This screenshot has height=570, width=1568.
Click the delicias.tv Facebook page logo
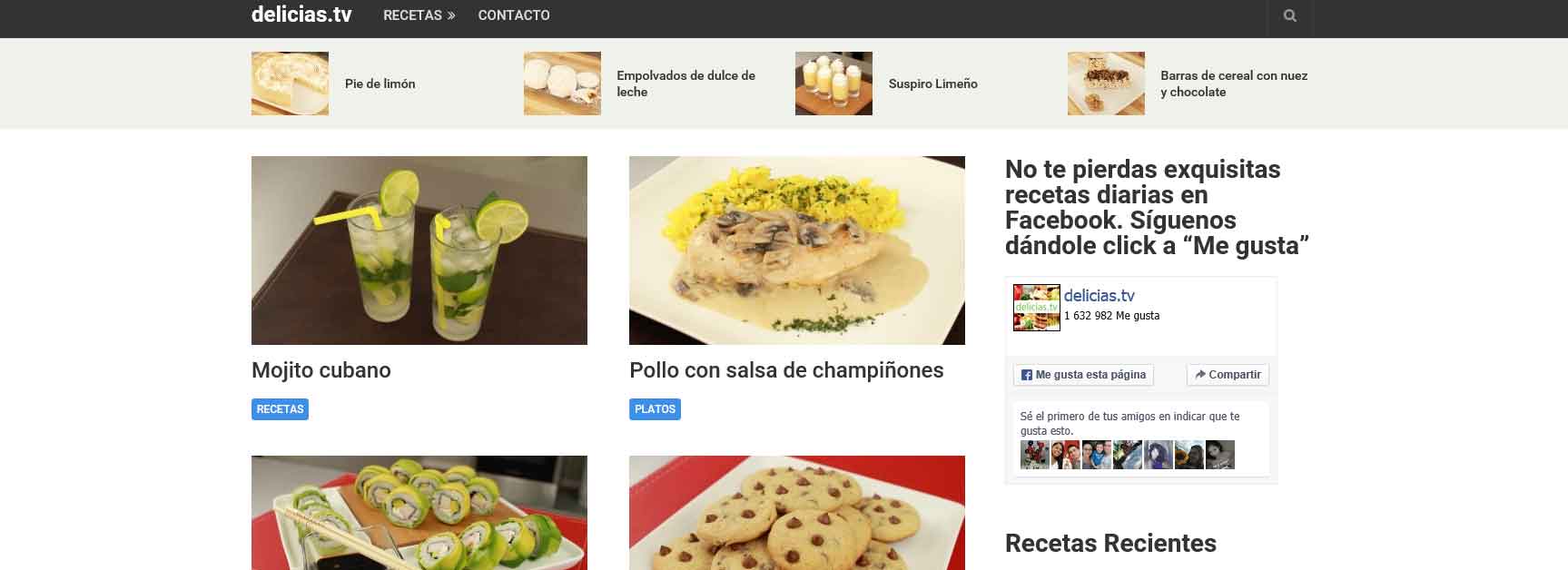1036,308
